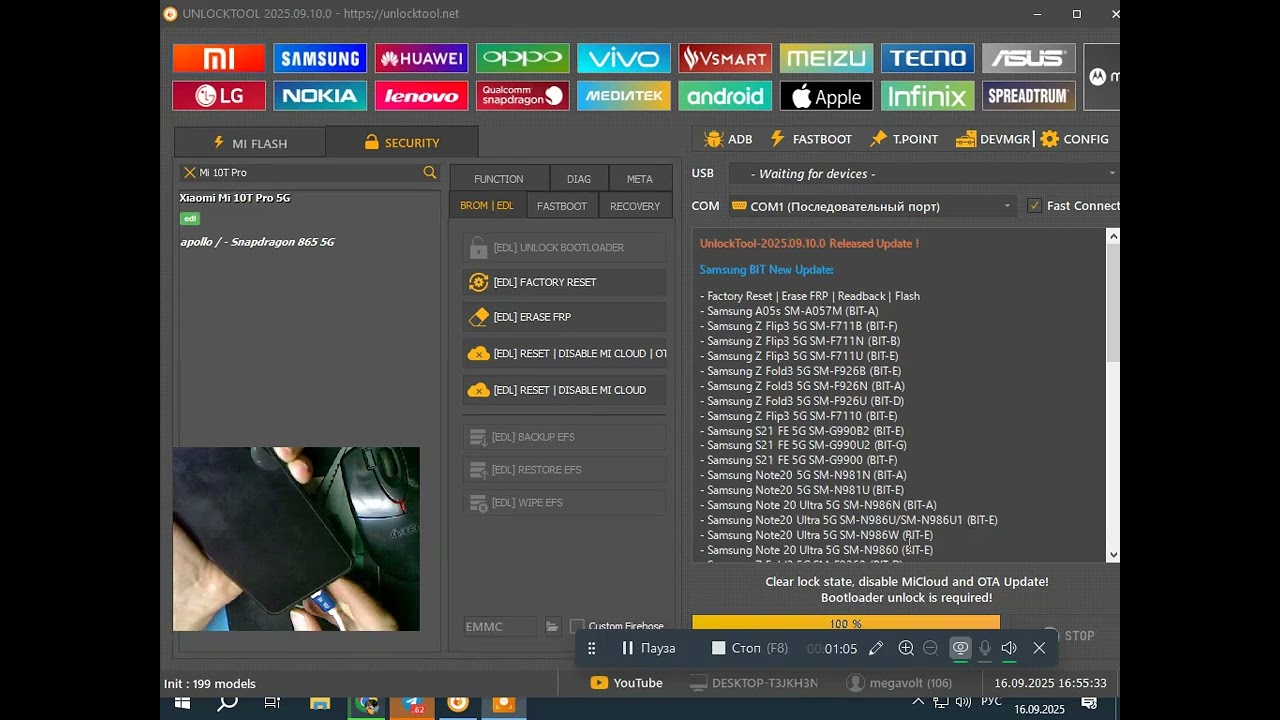The width and height of the screenshot is (1280, 720).
Task: Select the OPPO brand tile
Action: click(x=523, y=58)
